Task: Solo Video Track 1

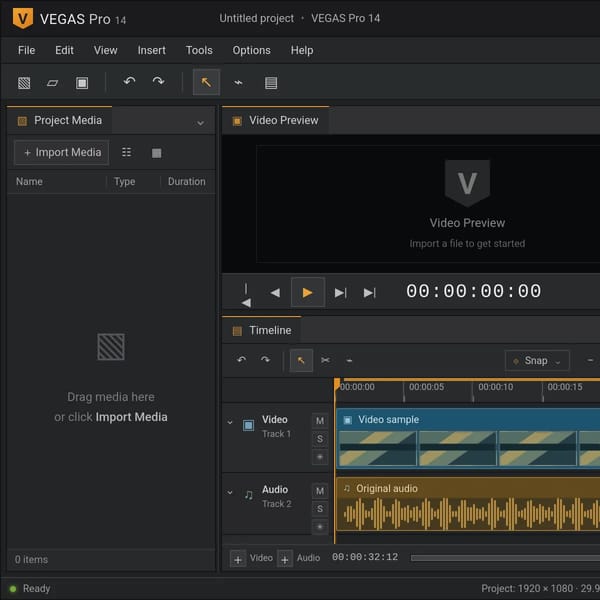Action: click(x=320, y=439)
